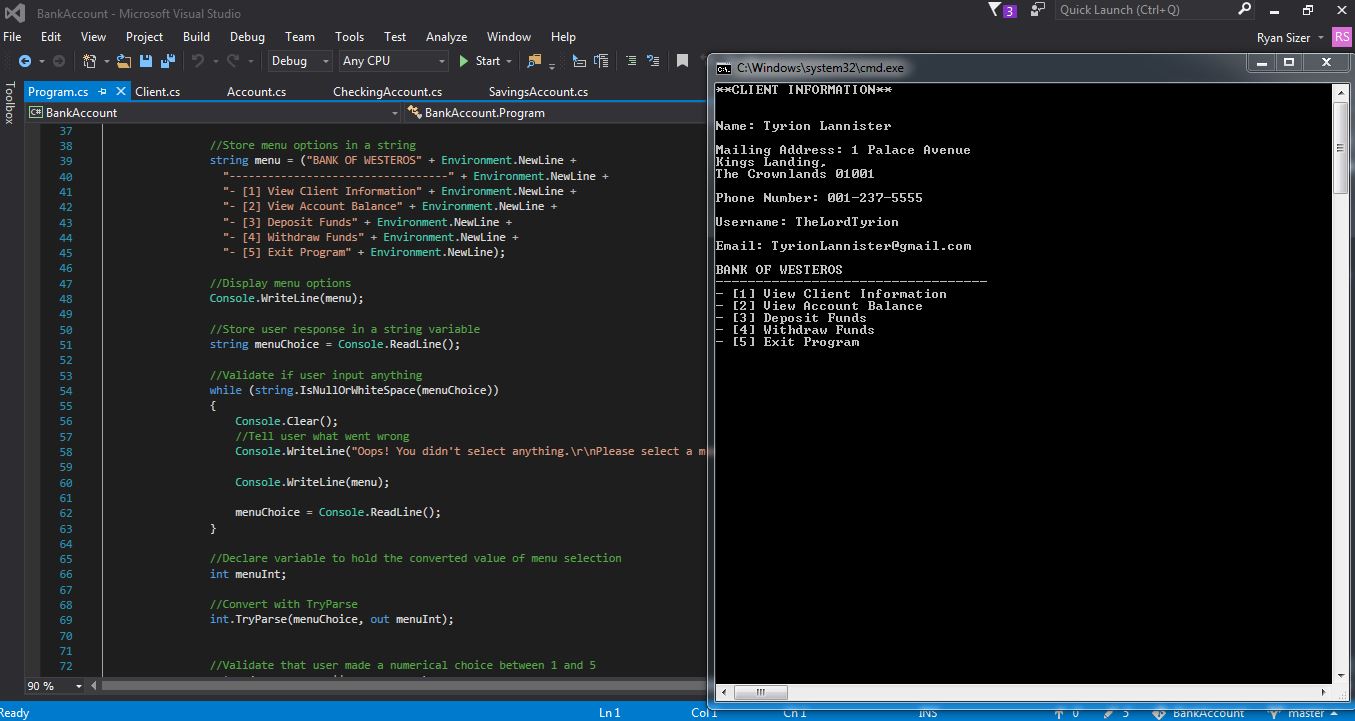Image resolution: width=1355 pixels, height=721 pixels.
Task: Switch to the SavingsAccount.cs tab
Action: click(538, 91)
